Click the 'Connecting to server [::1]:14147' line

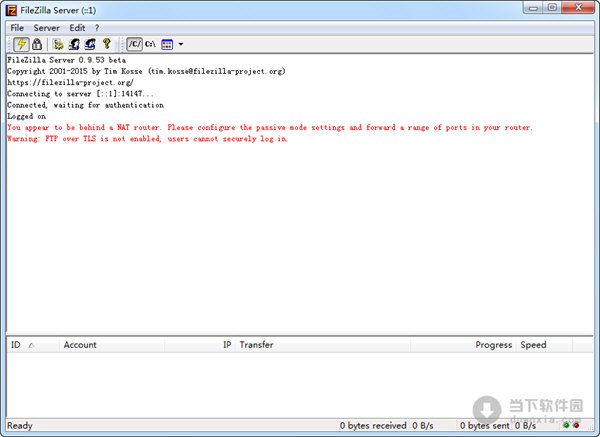tap(80, 94)
